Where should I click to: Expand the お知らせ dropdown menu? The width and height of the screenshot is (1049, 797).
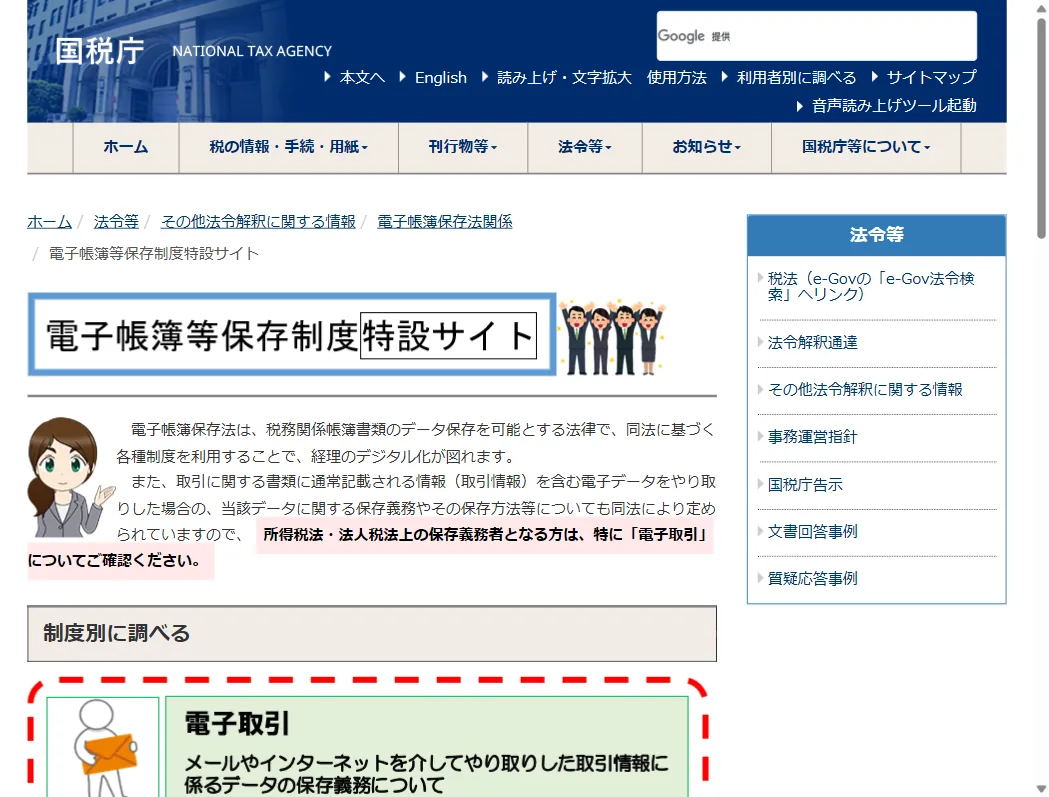[706, 147]
